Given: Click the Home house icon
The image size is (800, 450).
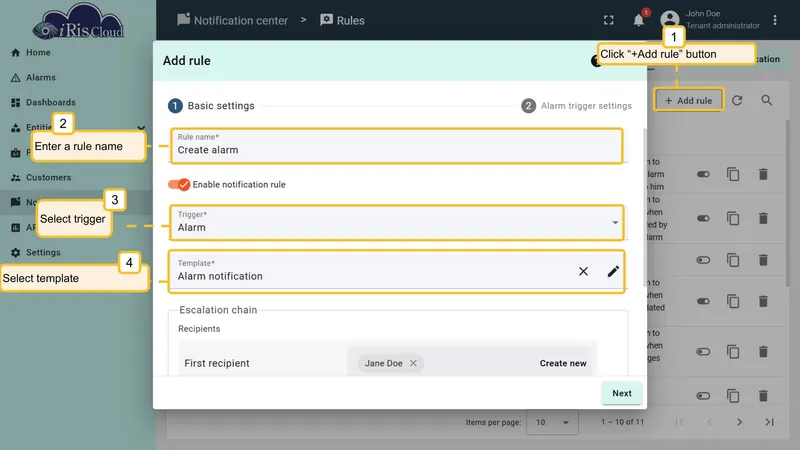Looking at the screenshot, I should 15,53.
